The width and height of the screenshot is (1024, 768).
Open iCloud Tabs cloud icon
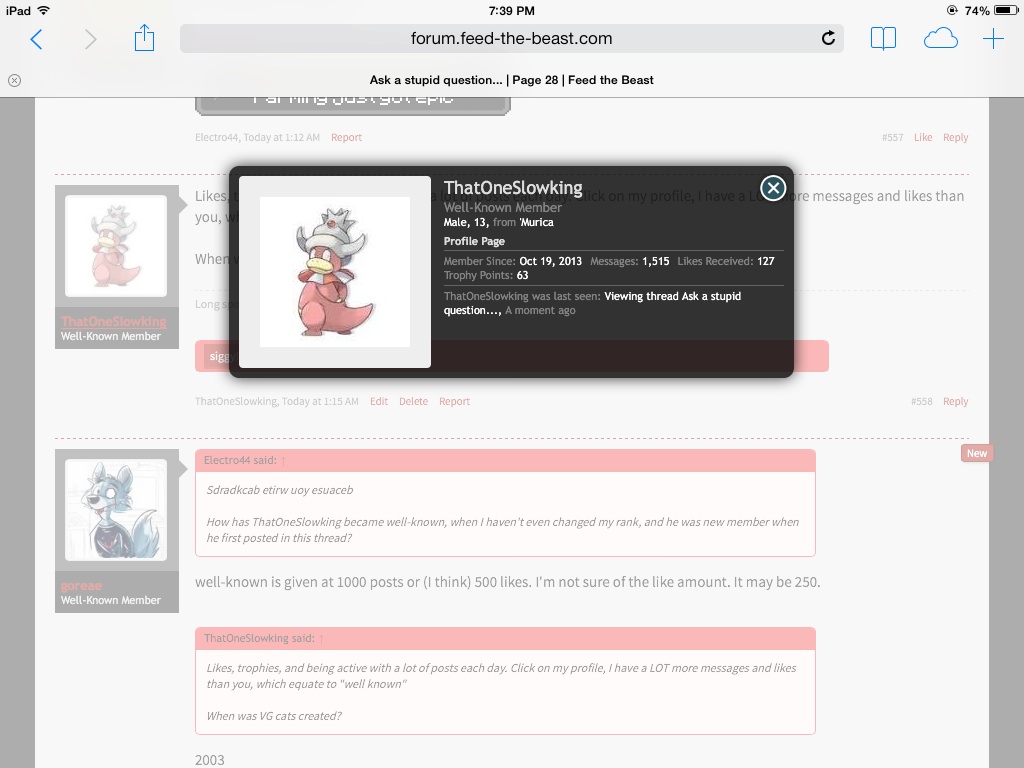[x=940, y=39]
